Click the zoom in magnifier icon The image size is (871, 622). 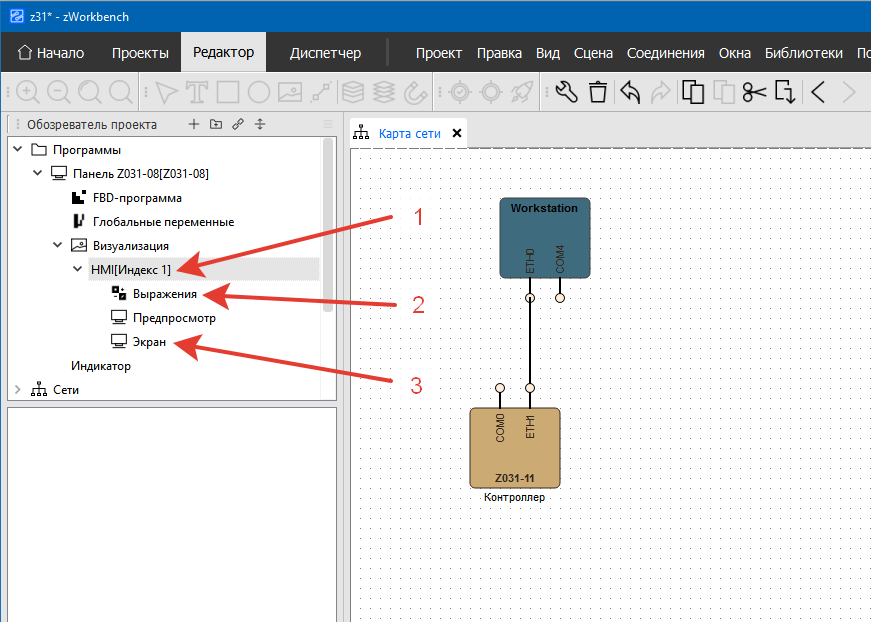(28, 93)
